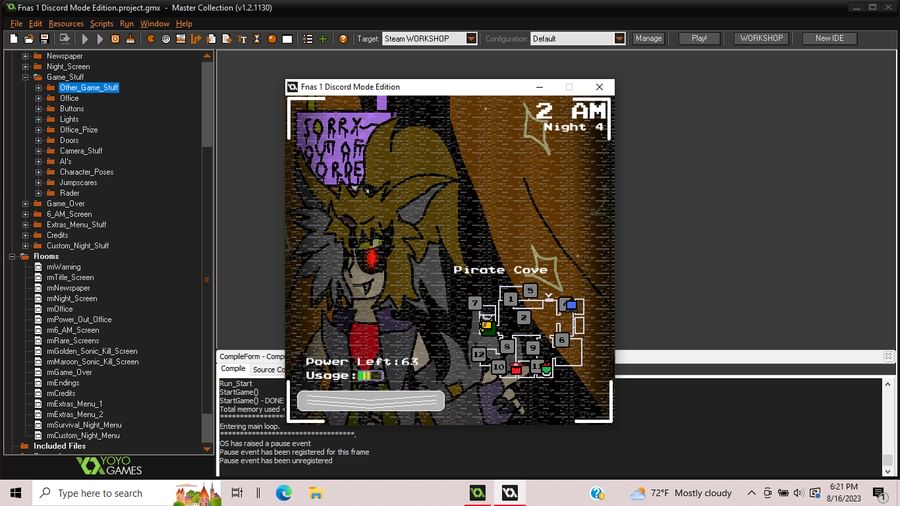The height and width of the screenshot is (506, 900).
Task: Open the Window menu
Action: coord(155,24)
